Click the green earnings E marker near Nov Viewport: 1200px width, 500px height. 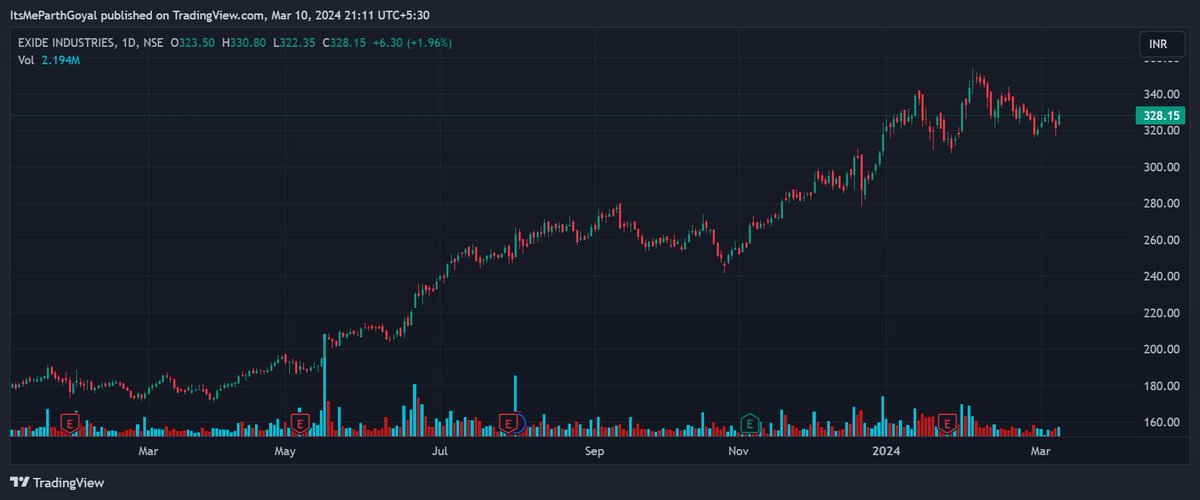748,424
